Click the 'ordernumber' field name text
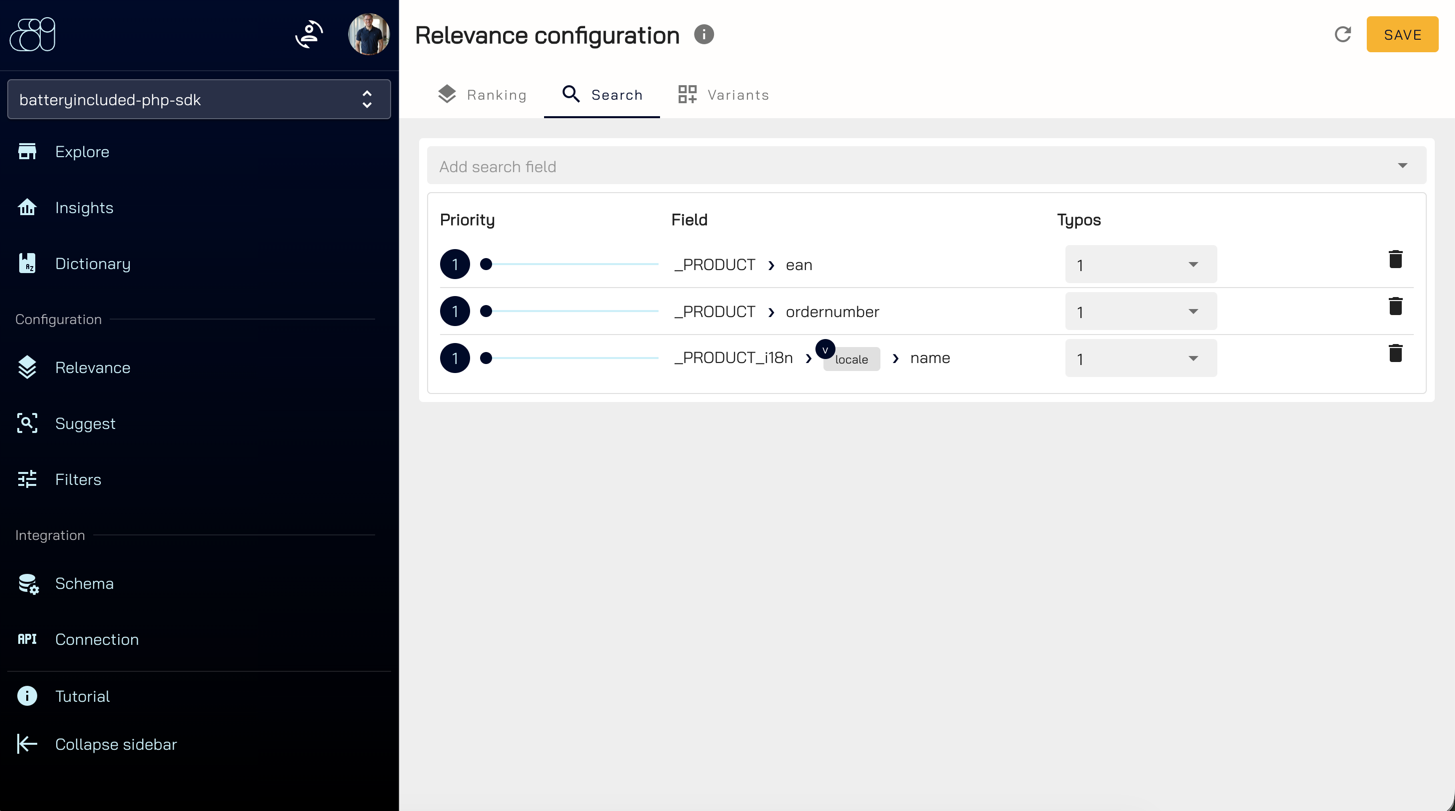The height and width of the screenshot is (811, 1455). click(832, 312)
